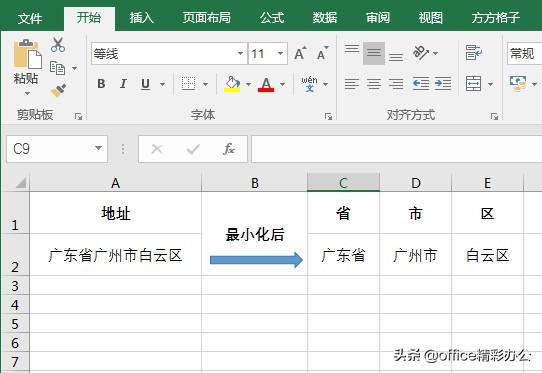
Task: Confirm formula entry with checkmark
Action: point(193,149)
